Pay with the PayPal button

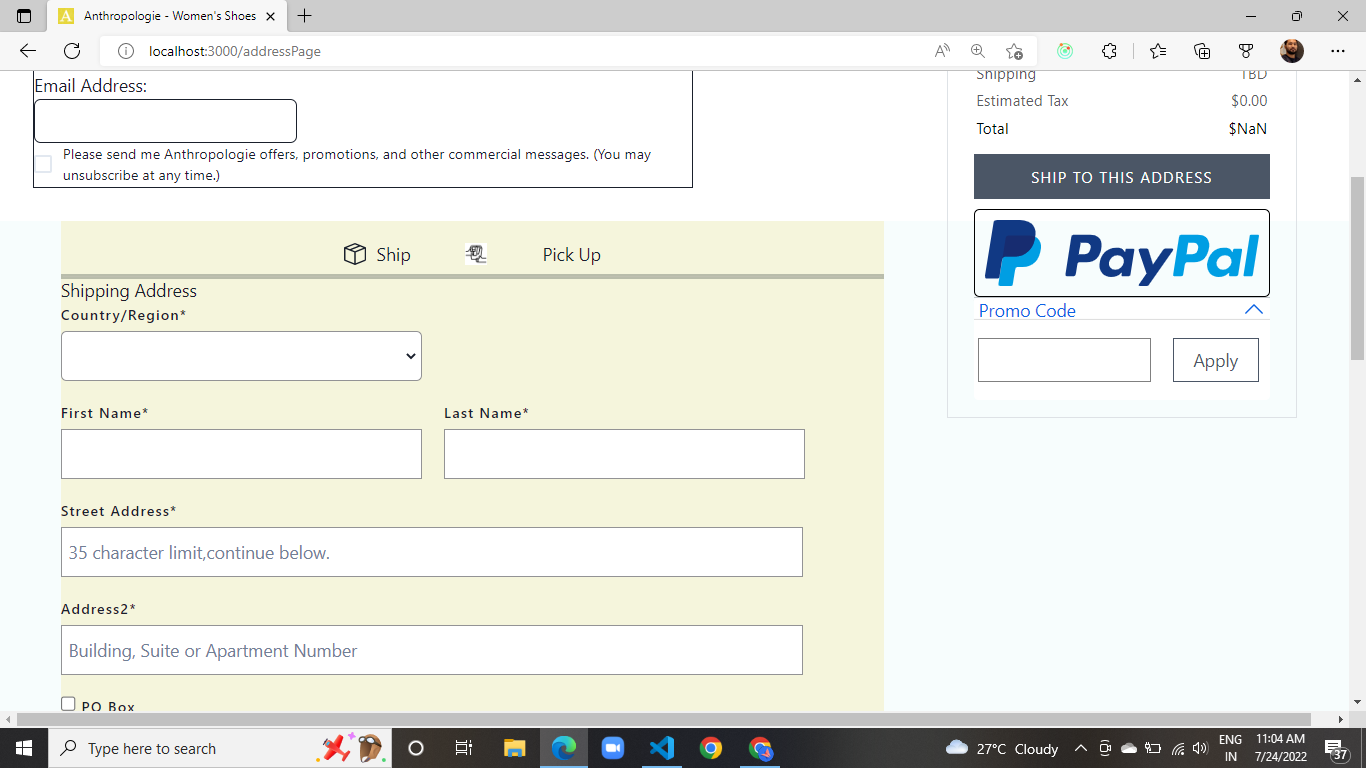[x=1121, y=253]
